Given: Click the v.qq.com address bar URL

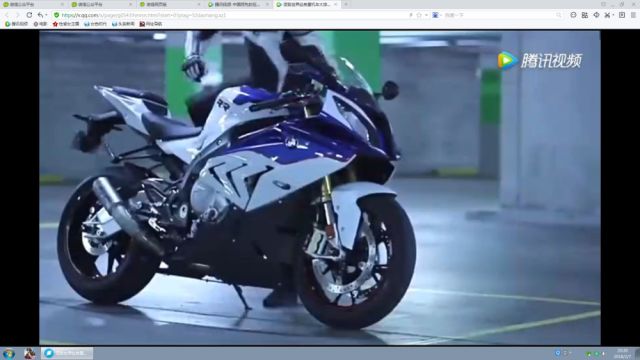Looking at the screenshot, I should point(144,15).
